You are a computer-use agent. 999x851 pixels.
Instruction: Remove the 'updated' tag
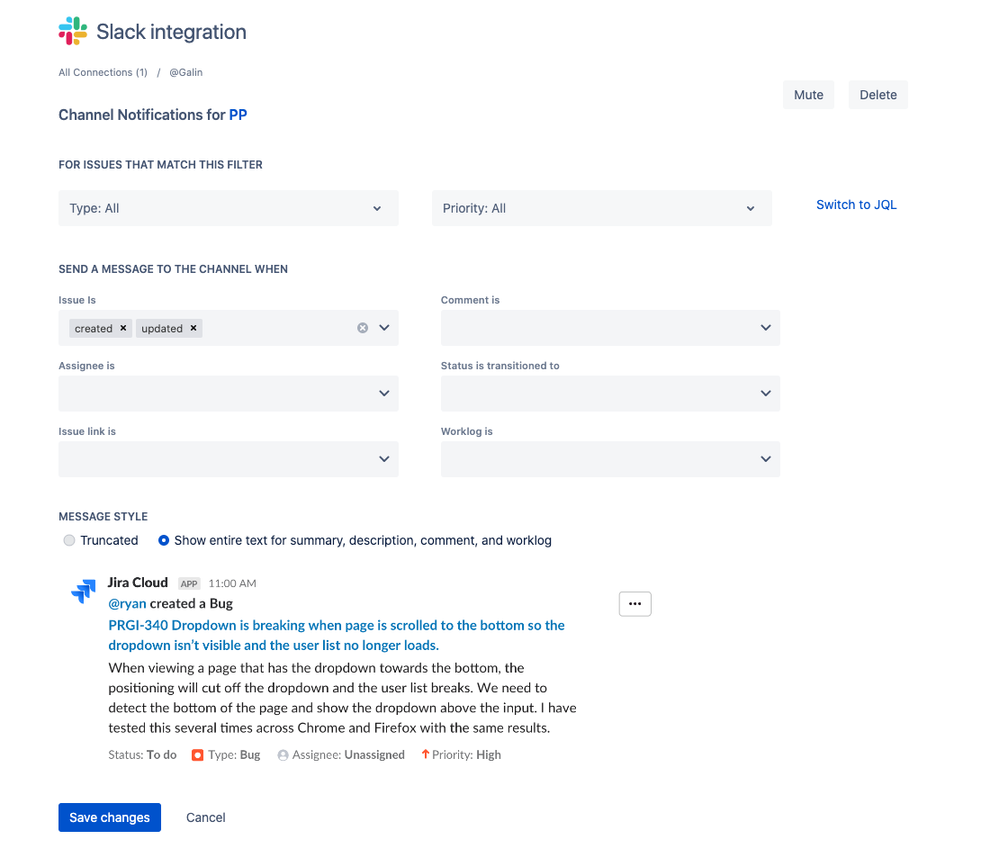click(x=193, y=328)
